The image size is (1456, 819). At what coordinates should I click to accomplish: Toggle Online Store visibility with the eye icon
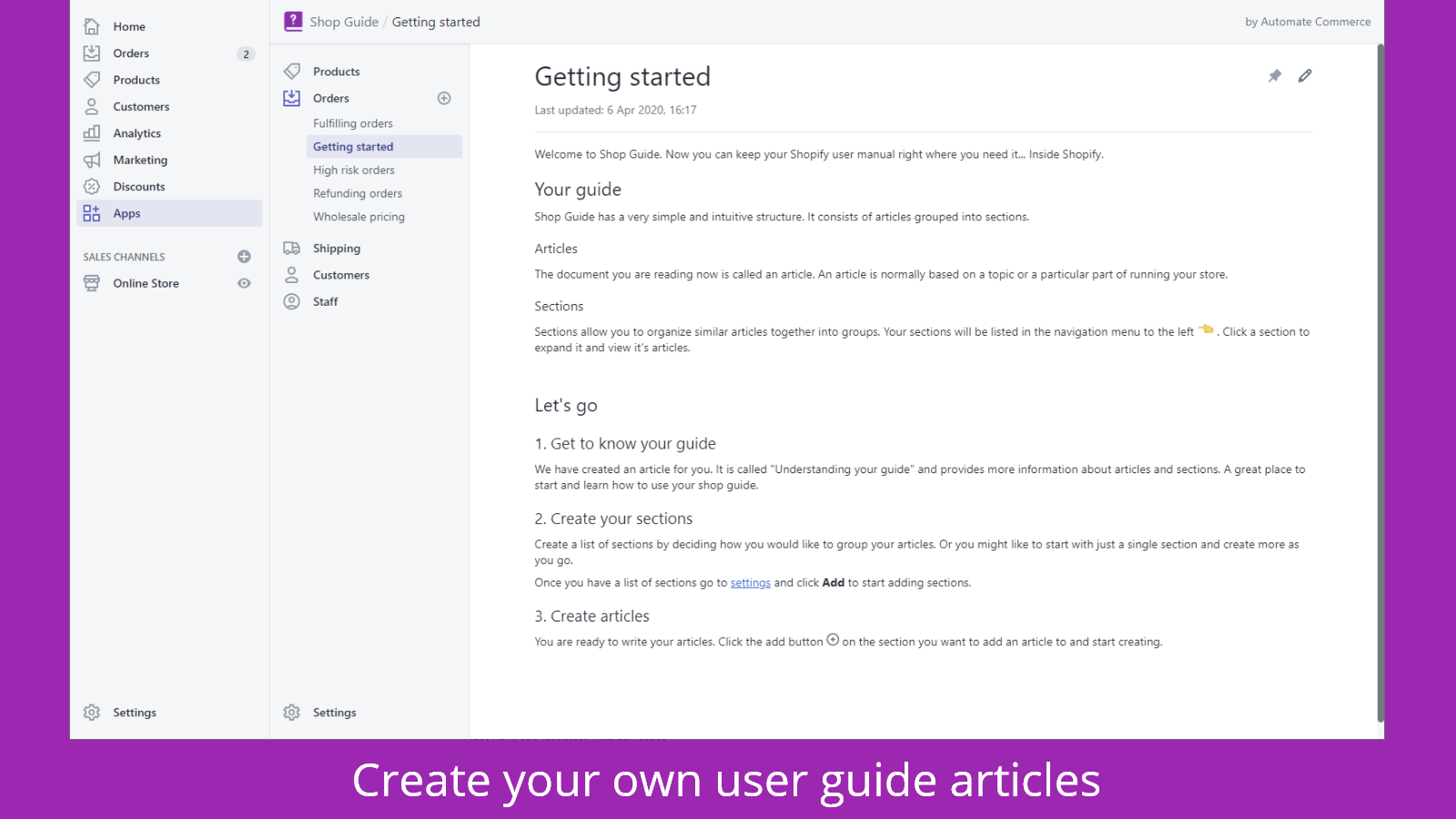(243, 283)
